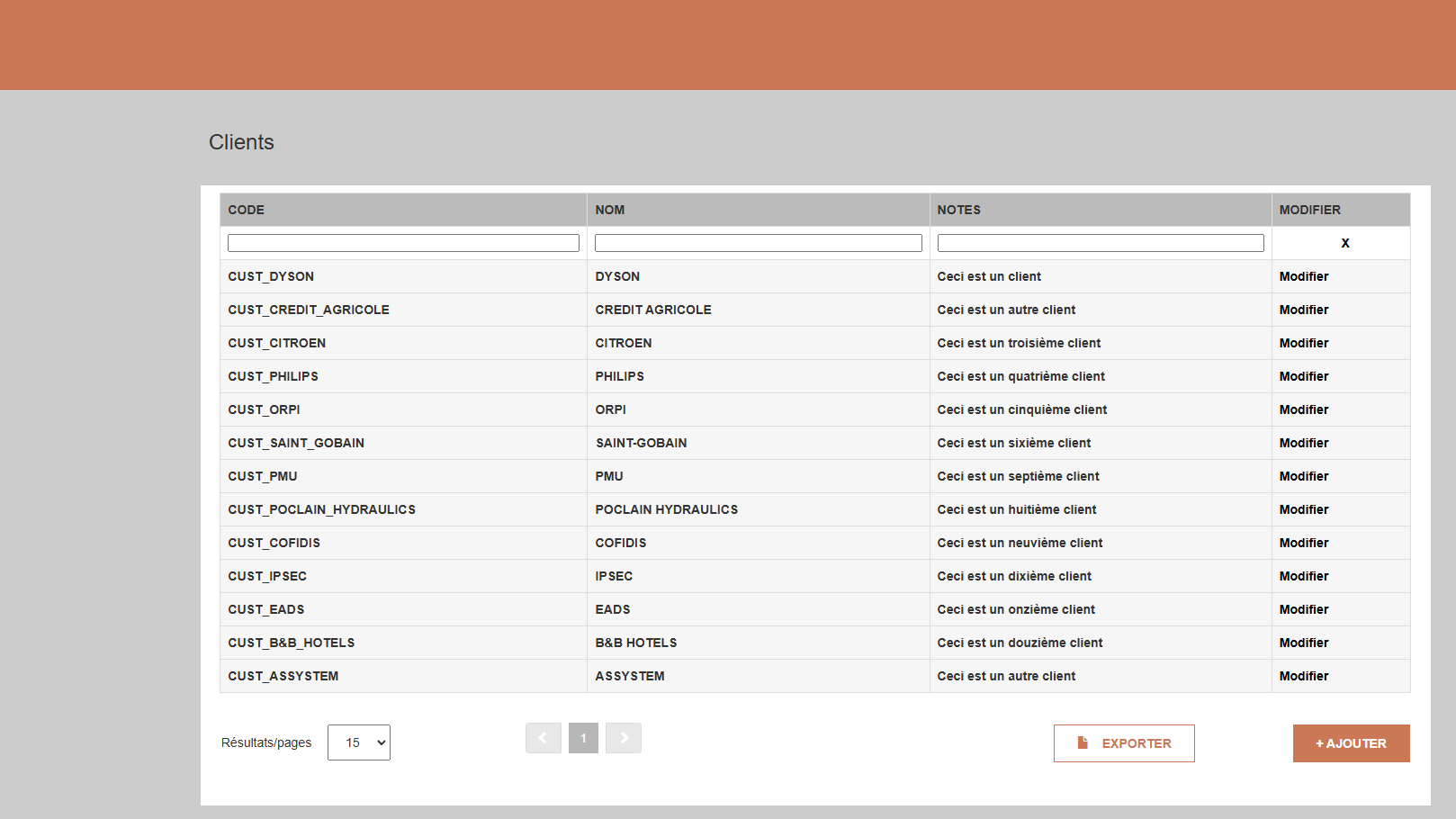Image resolution: width=1456 pixels, height=819 pixels.
Task: Modifier the CUST_POCLAIN_HYDRAULICS client
Action: (x=1304, y=509)
